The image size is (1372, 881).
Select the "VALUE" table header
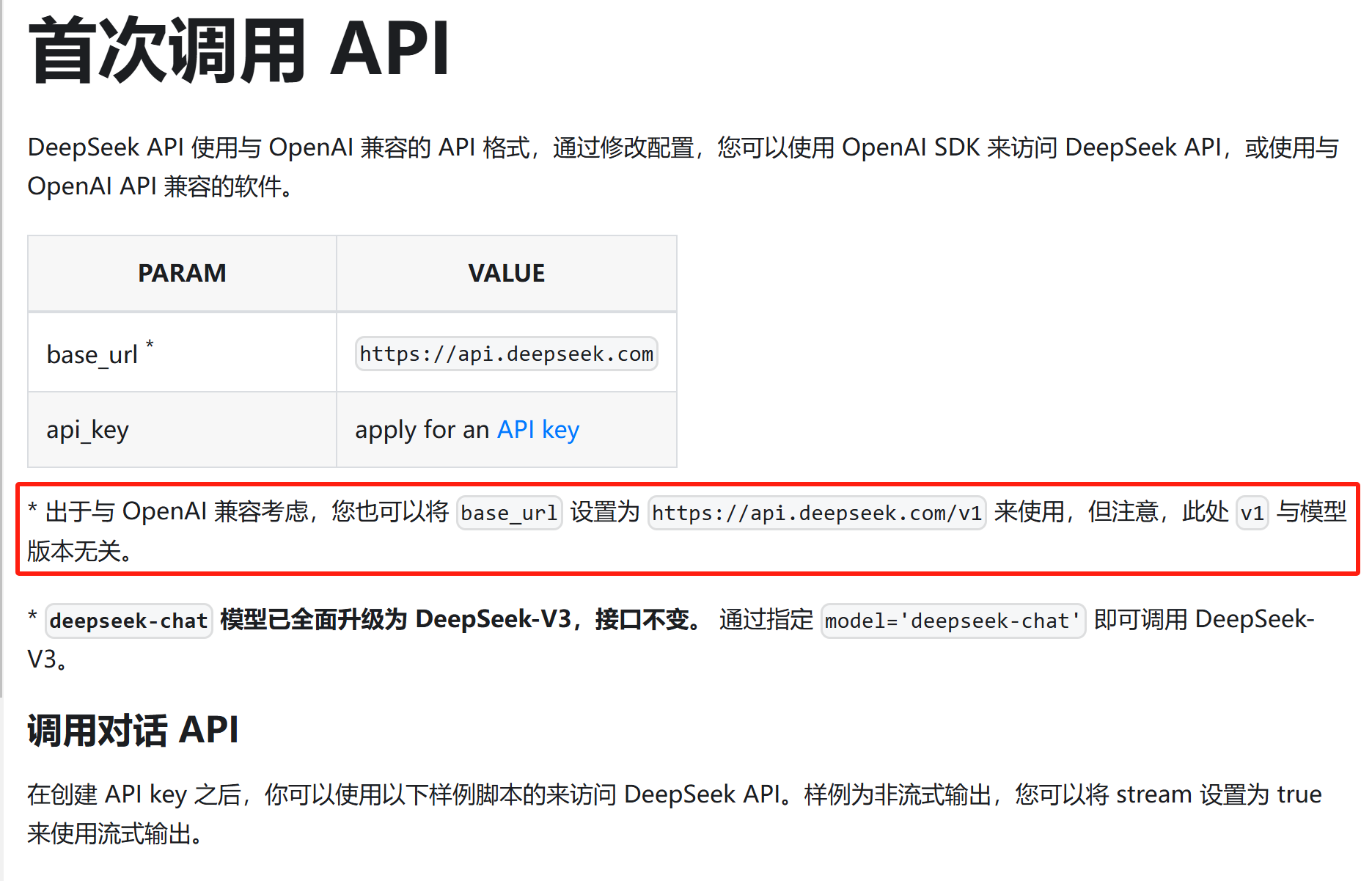506,274
